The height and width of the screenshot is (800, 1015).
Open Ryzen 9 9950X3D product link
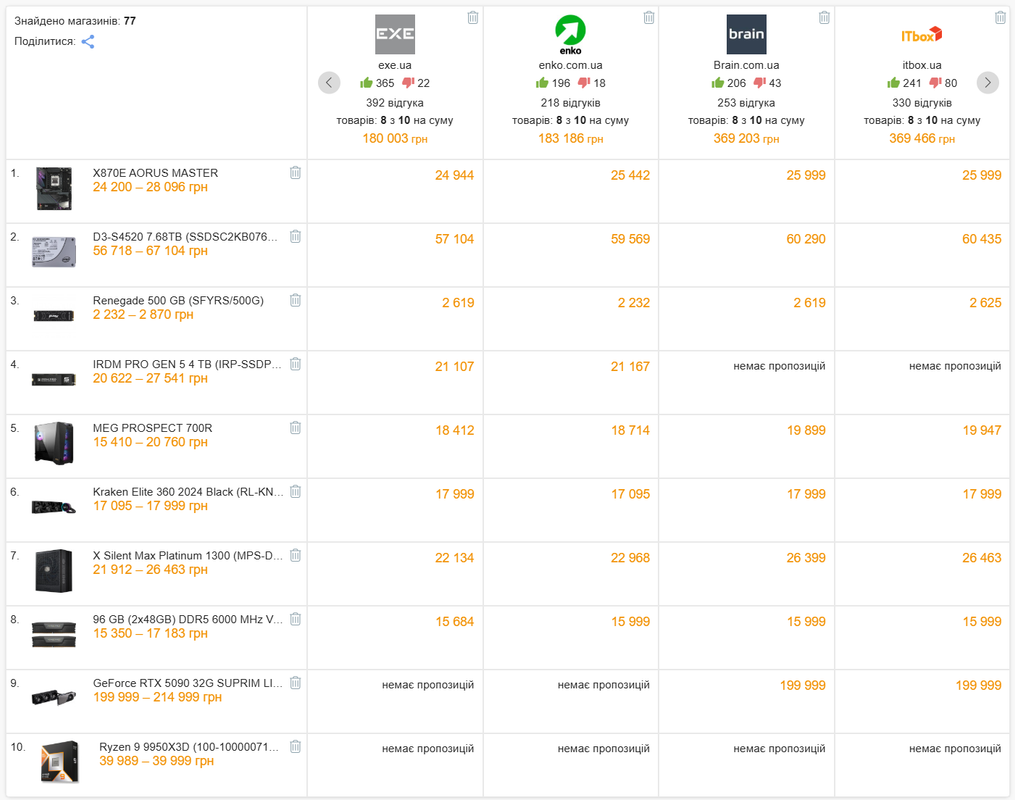click(189, 747)
